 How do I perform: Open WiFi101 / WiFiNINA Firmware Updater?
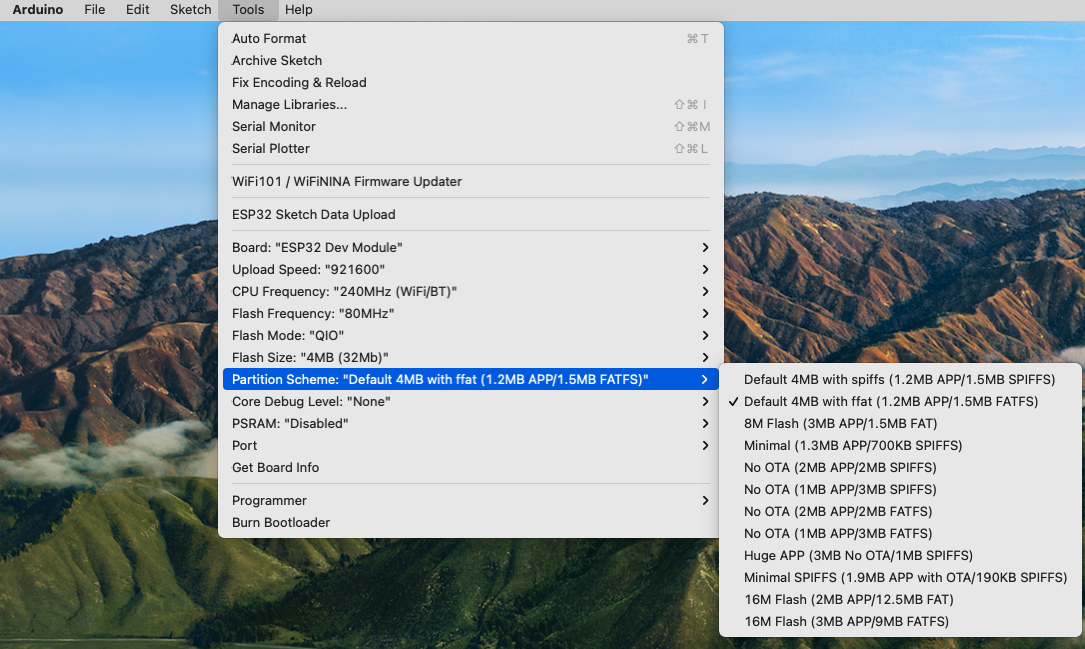click(471, 181)
